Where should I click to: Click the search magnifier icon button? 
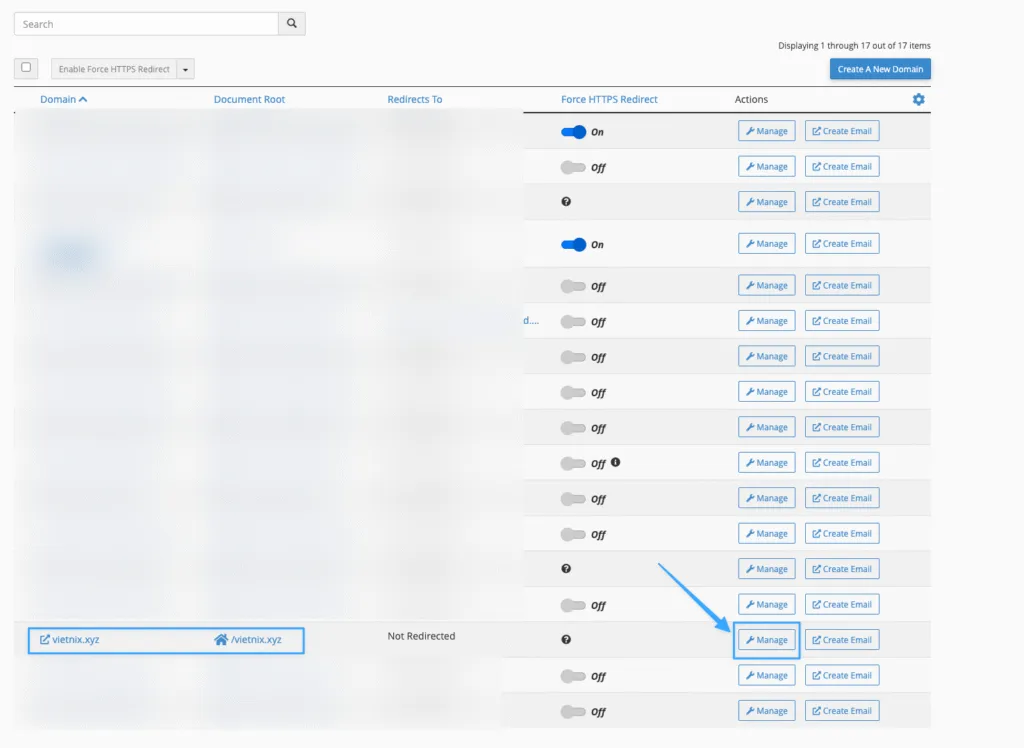pyautogui.click(x=292, y=24)
